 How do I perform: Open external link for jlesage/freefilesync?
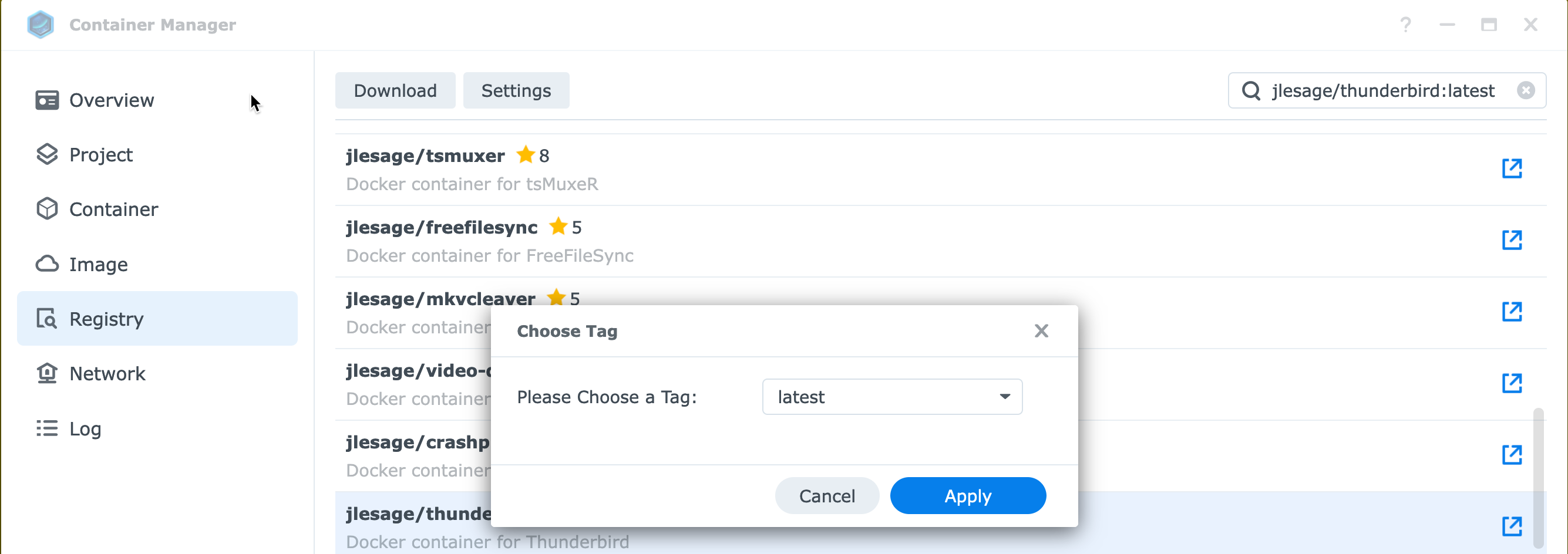click(x=1512, y=240)
